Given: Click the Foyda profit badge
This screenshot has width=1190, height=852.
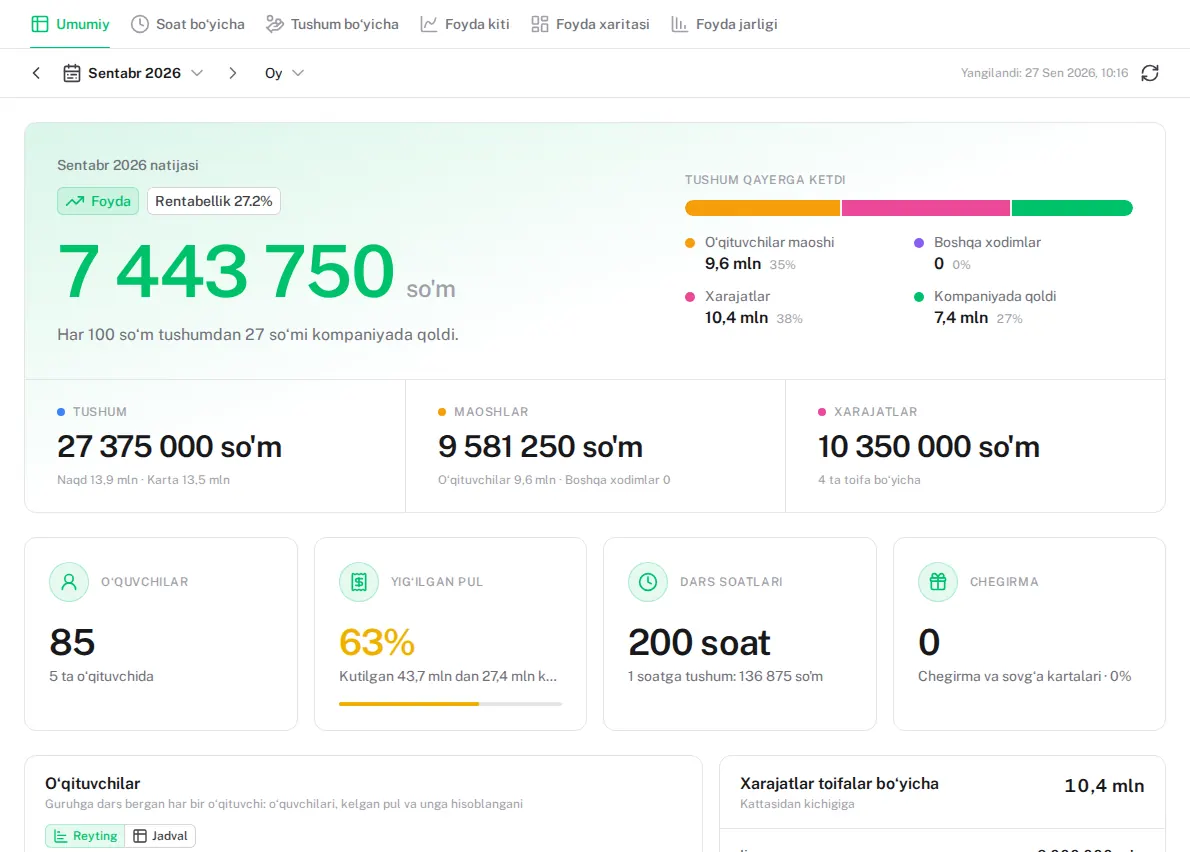Looking at the screenshot, I should (98, 201).
